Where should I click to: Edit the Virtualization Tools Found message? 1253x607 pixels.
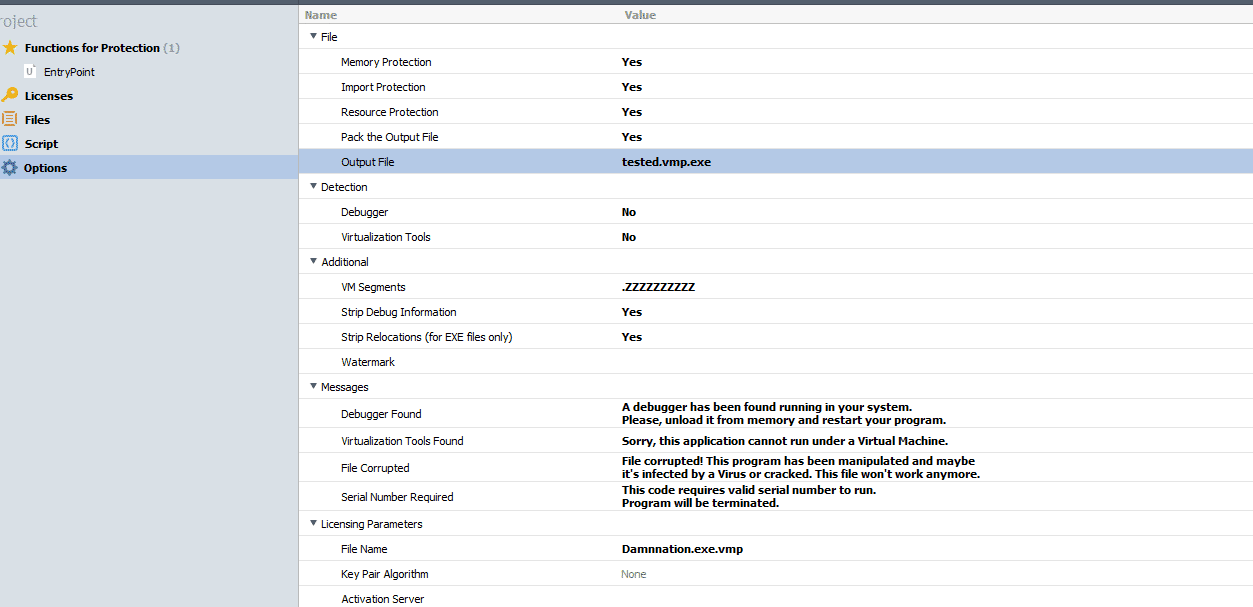[785, 441]
